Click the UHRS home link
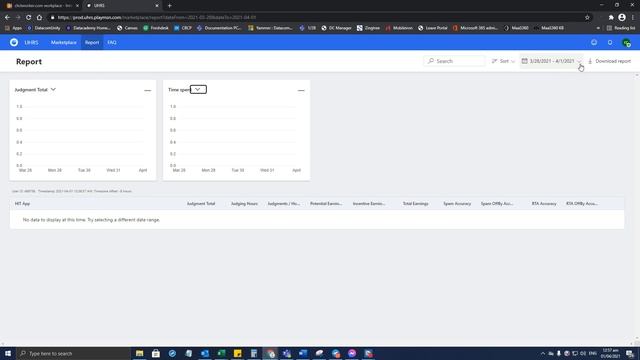Screen dimensions: 640x360 point(31,42)
